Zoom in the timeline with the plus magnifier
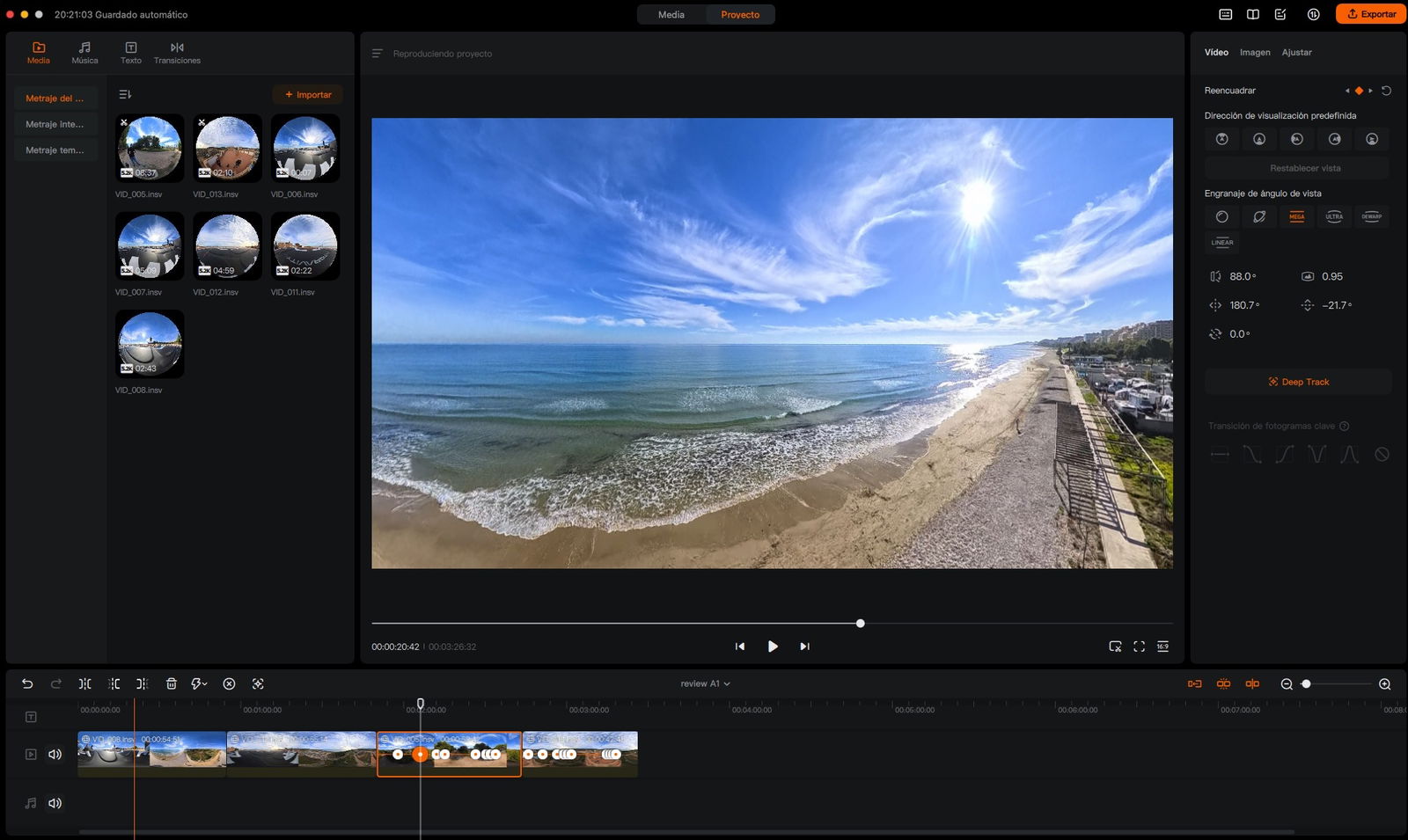The width and height of the screenshot is (1408, 840). [x=1384, y=683]
